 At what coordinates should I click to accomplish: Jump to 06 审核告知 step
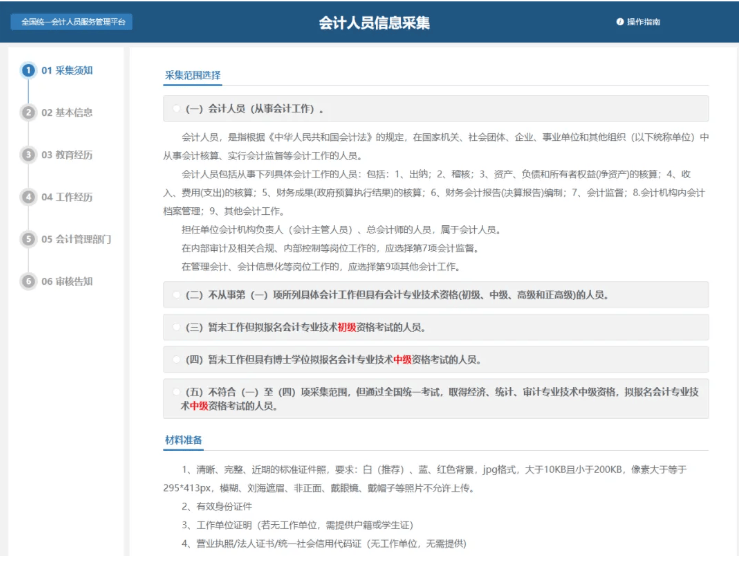click(67, 281)
